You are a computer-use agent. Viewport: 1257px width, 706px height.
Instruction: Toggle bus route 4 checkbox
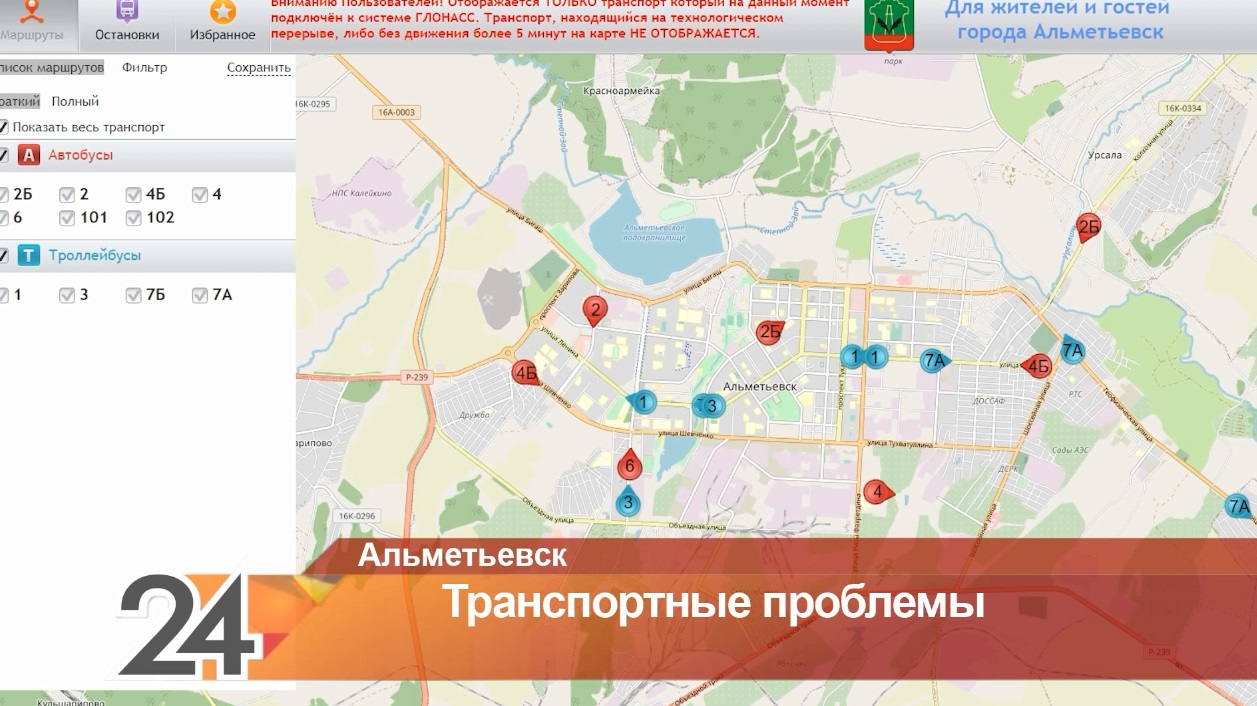pyautogui.click(x=200, y=195)
